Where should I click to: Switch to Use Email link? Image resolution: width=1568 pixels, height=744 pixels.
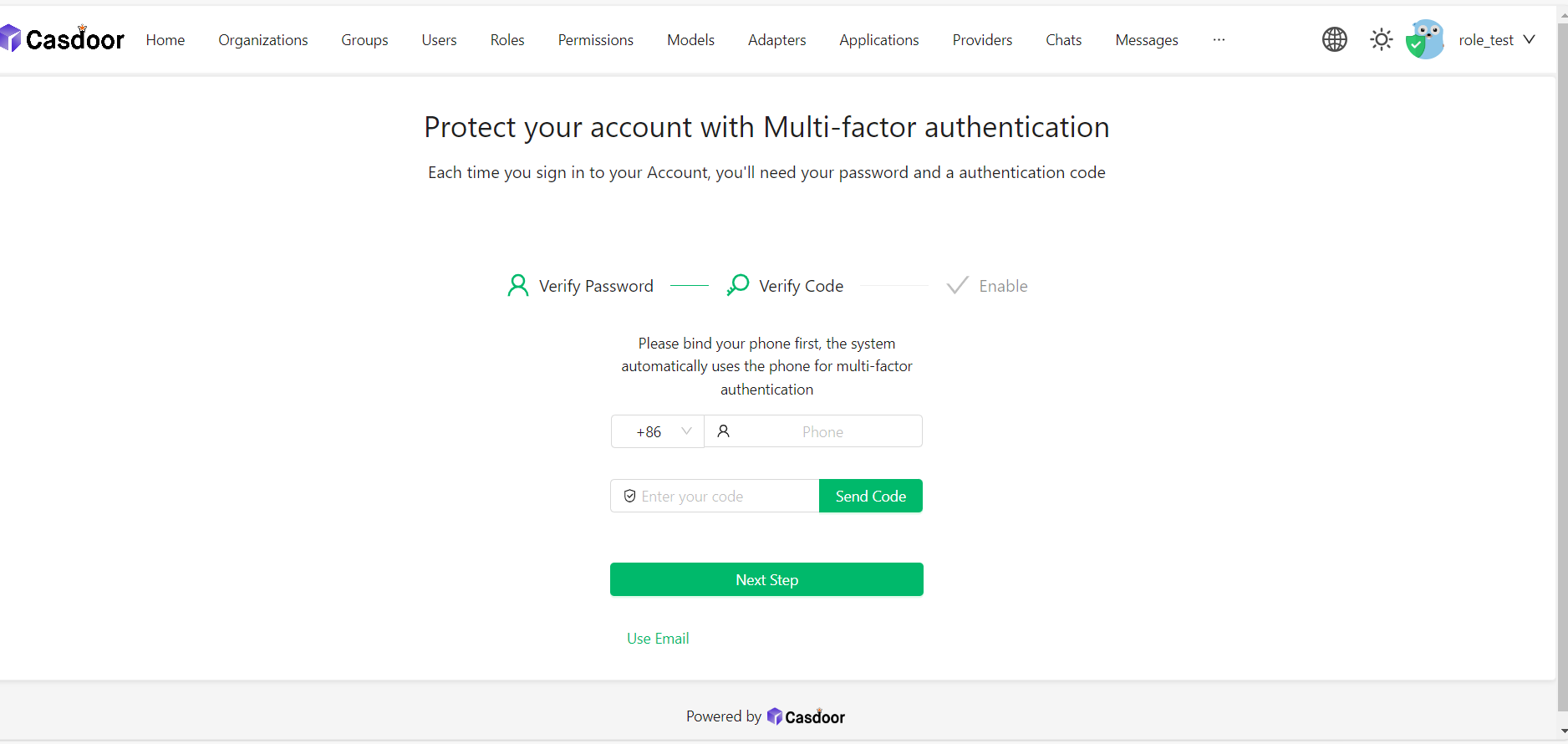tap(658, 639)
